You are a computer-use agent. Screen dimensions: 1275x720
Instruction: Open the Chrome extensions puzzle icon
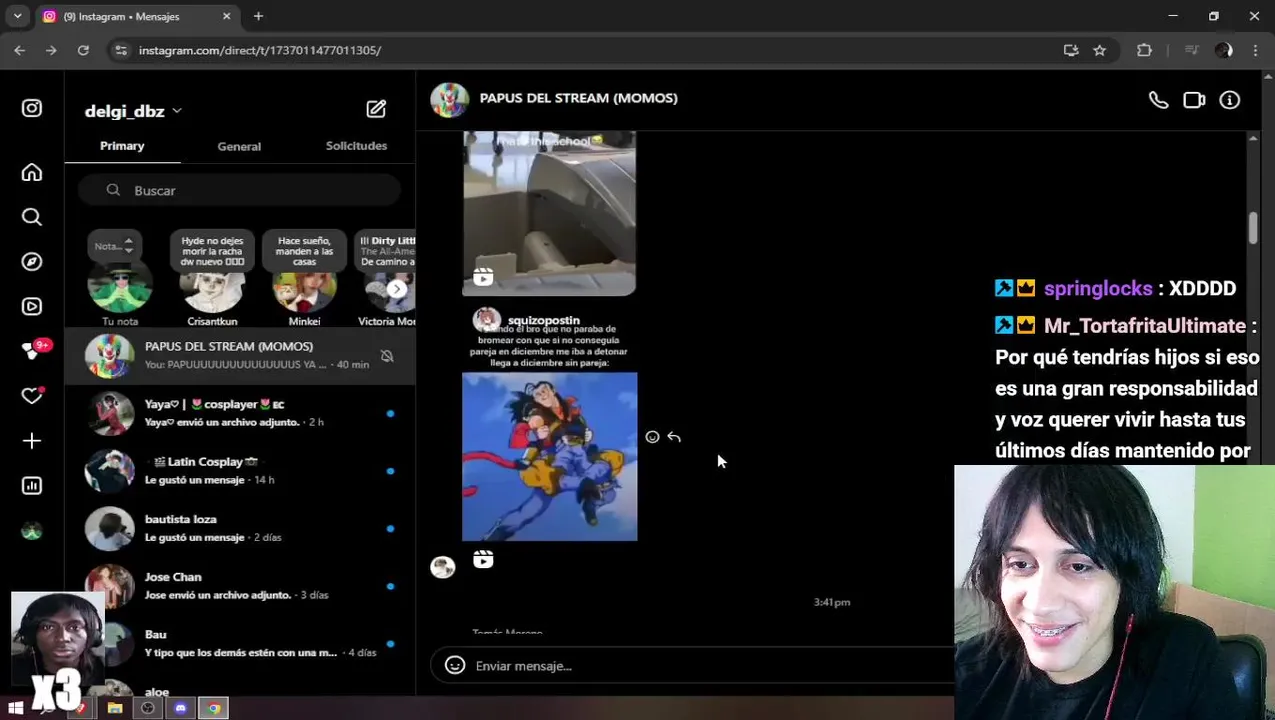click(x=1145, y=50)
